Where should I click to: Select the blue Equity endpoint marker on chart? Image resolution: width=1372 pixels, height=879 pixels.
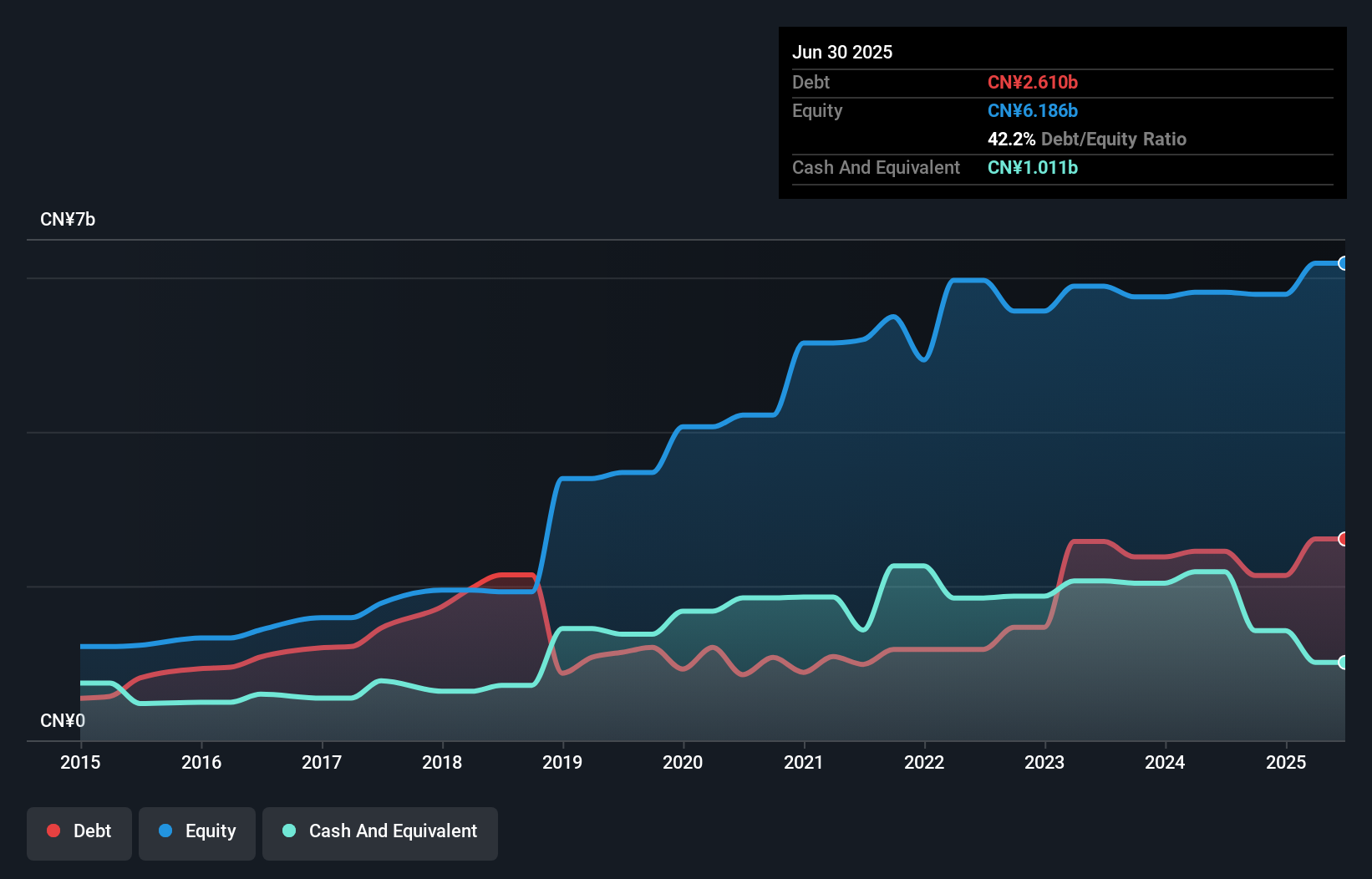point(1343,263)
